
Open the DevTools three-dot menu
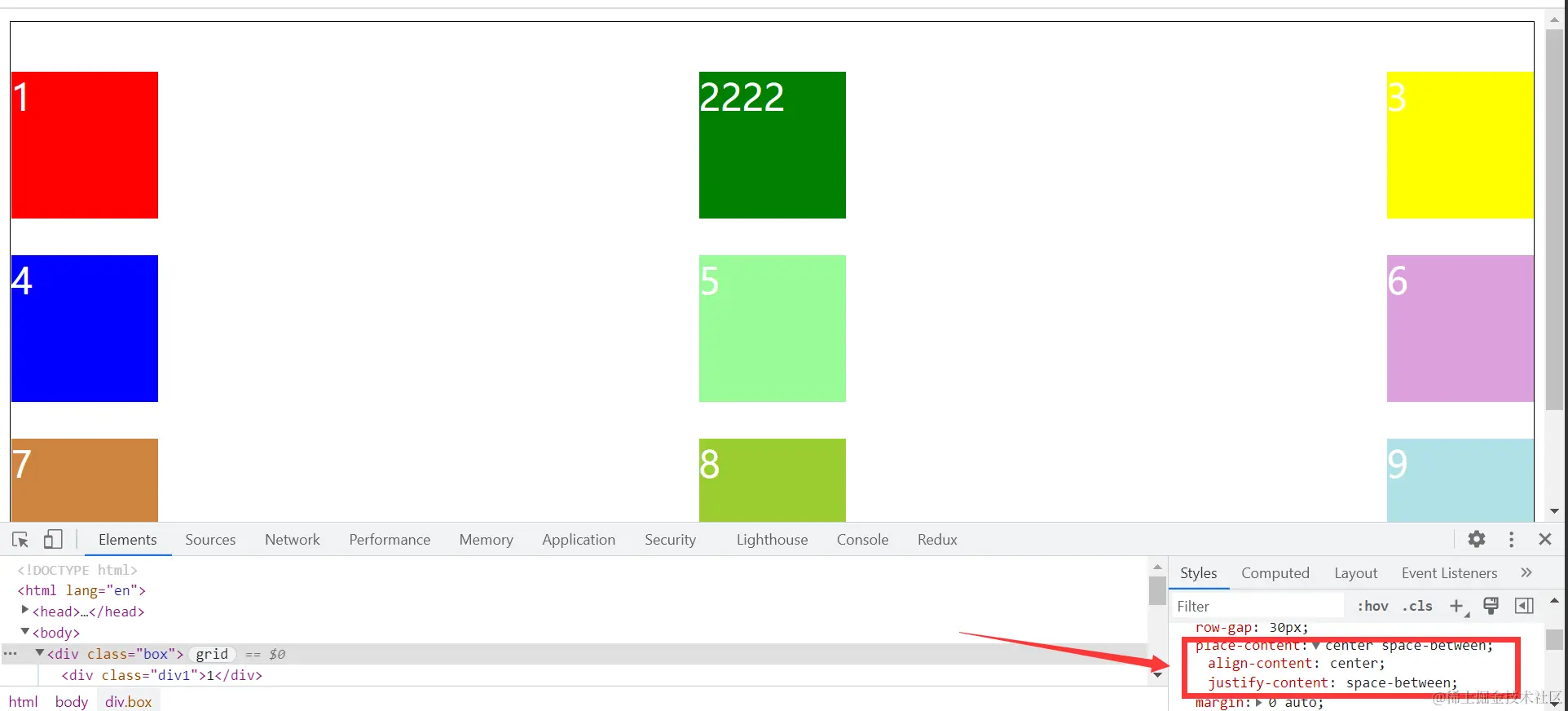[1511, 539]
